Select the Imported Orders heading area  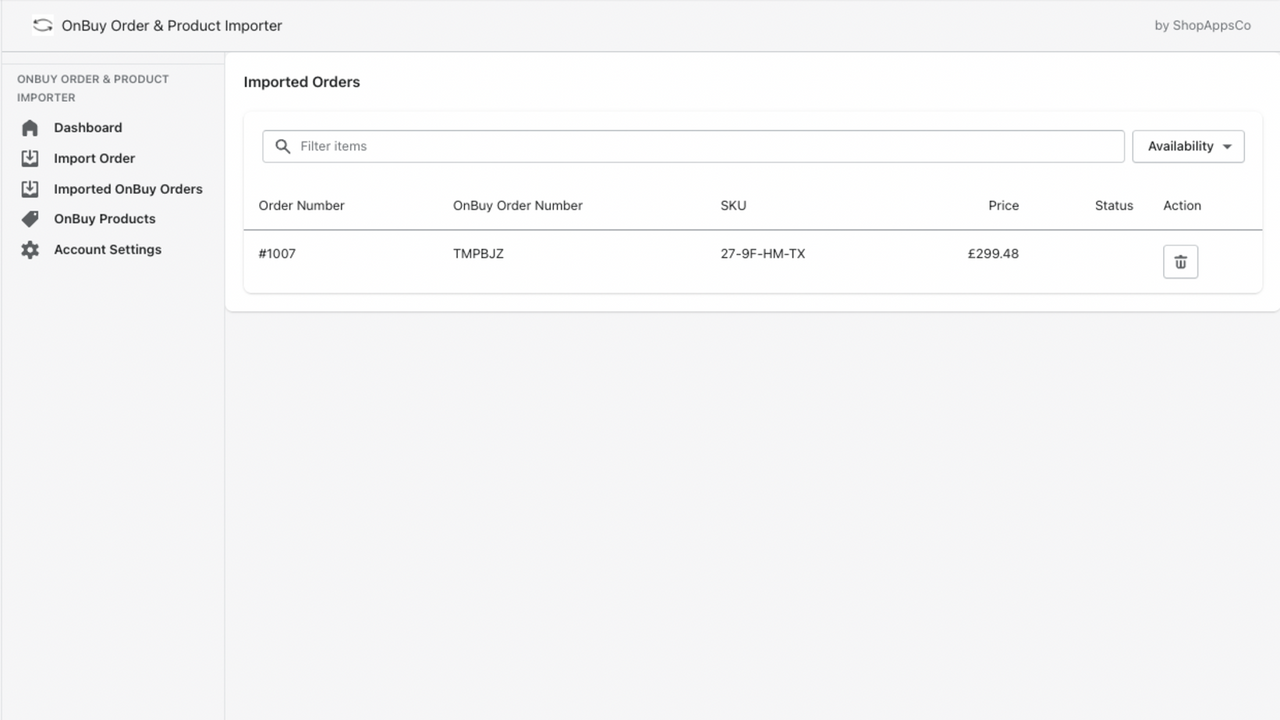click(301, 82)
